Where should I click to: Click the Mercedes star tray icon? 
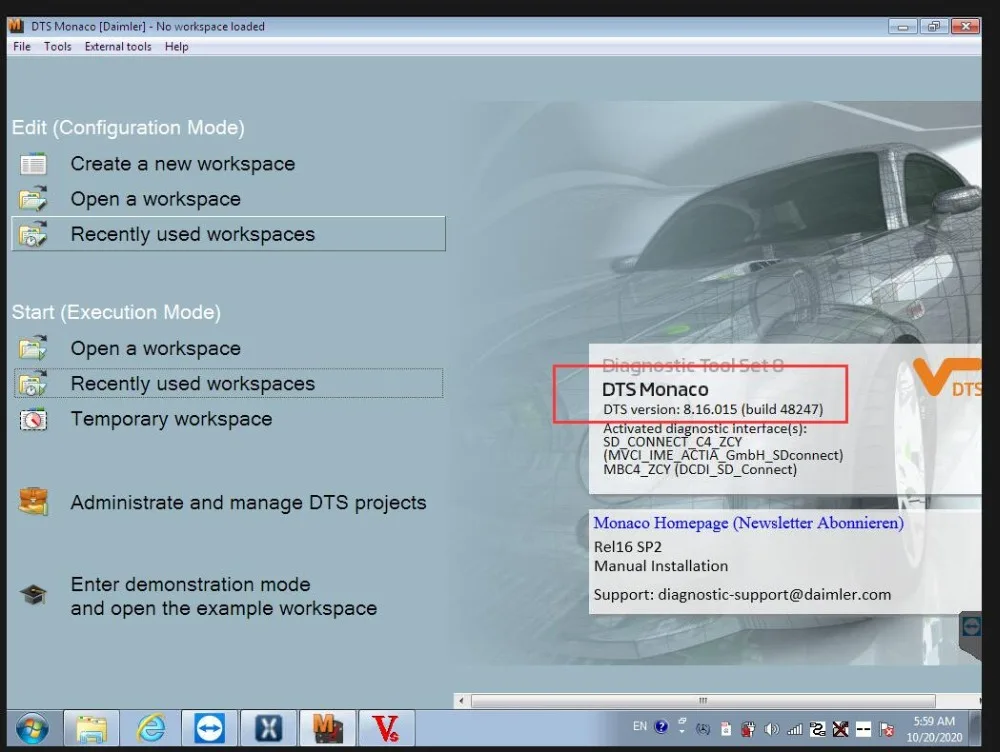[703, 729]
